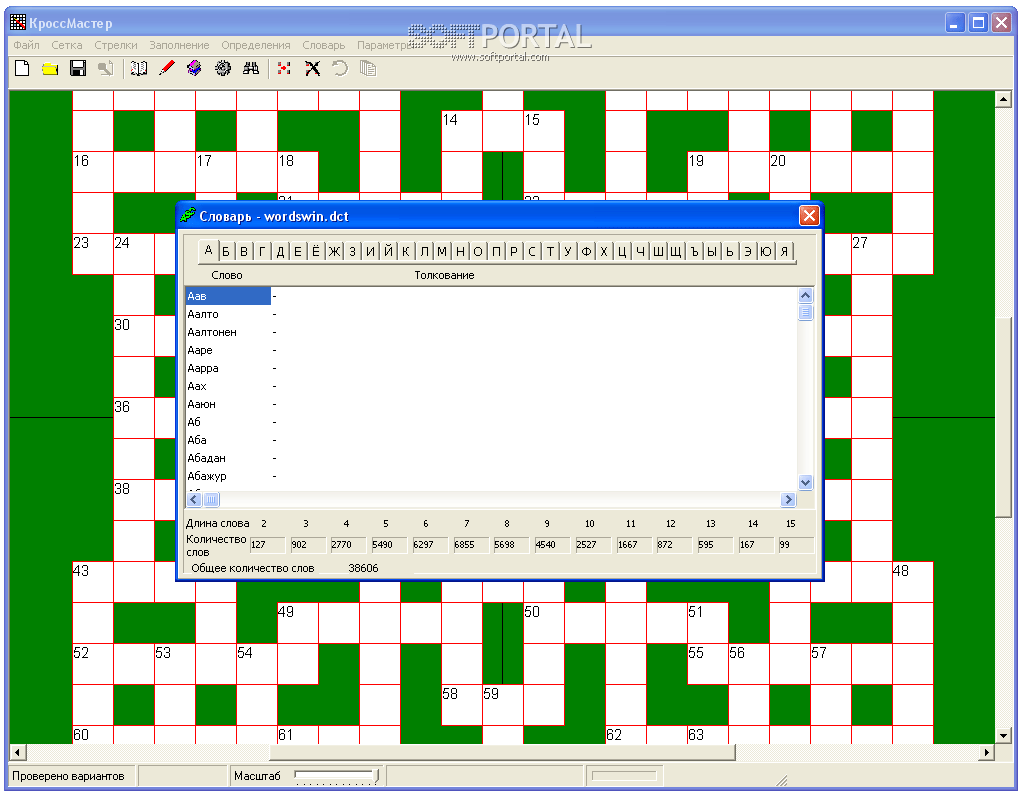Click crossword cell numbered 14

pyautogui.click(x=462, y=131)
